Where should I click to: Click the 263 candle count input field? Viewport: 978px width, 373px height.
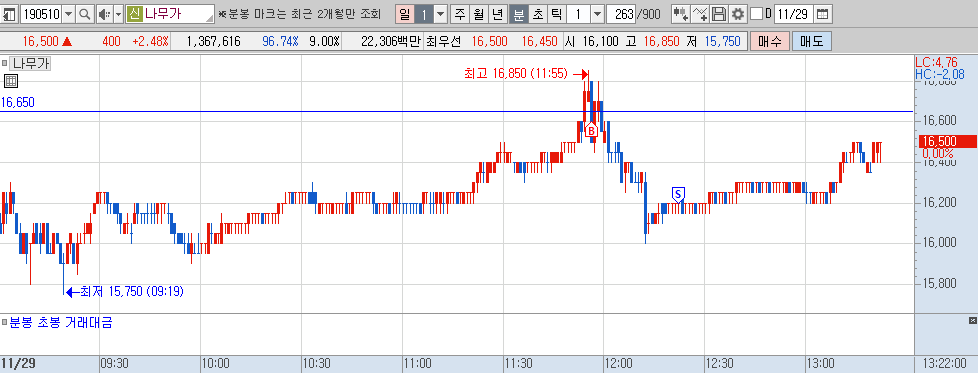(620, 14)
